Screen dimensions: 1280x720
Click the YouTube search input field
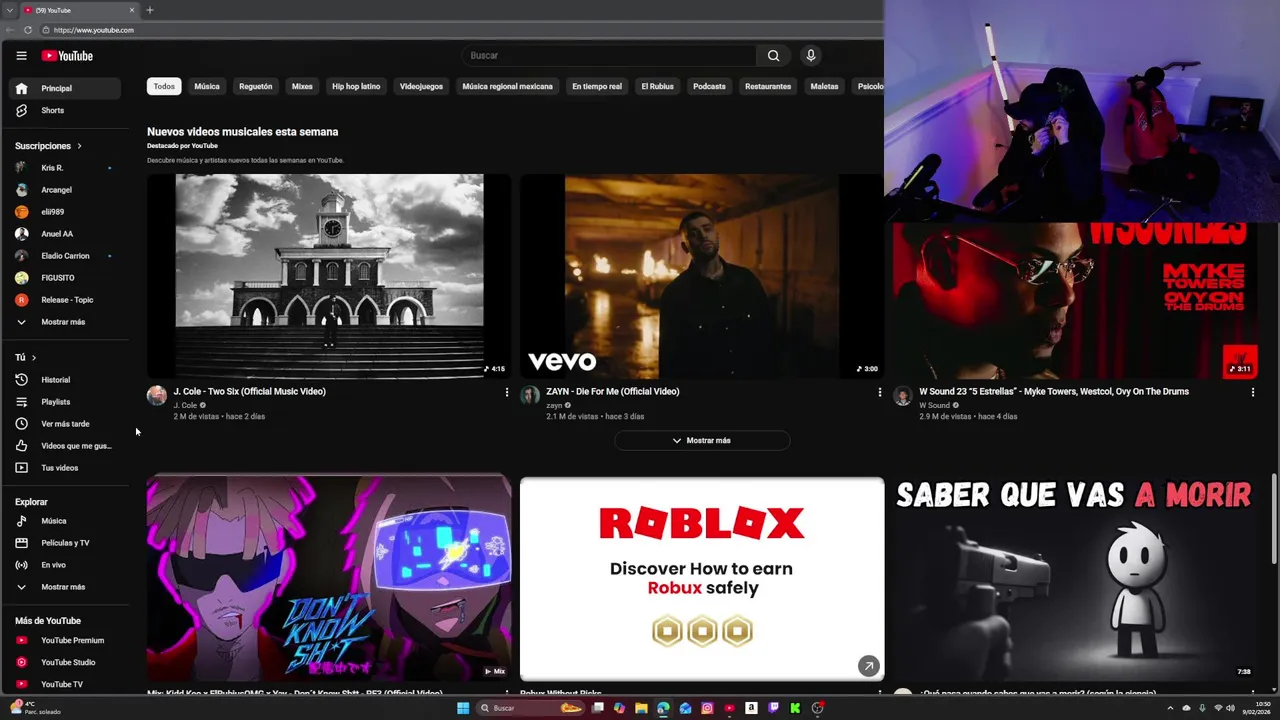(608, 56)
